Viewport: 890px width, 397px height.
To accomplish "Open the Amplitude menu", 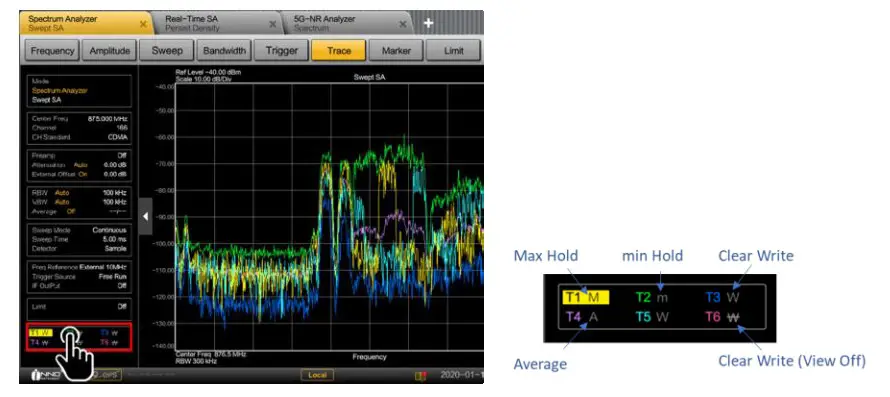I will 110,51.
